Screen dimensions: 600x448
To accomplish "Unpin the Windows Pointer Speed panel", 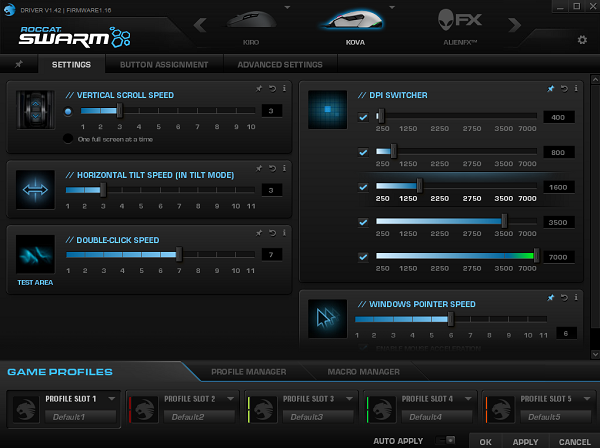I will (551, 297).
